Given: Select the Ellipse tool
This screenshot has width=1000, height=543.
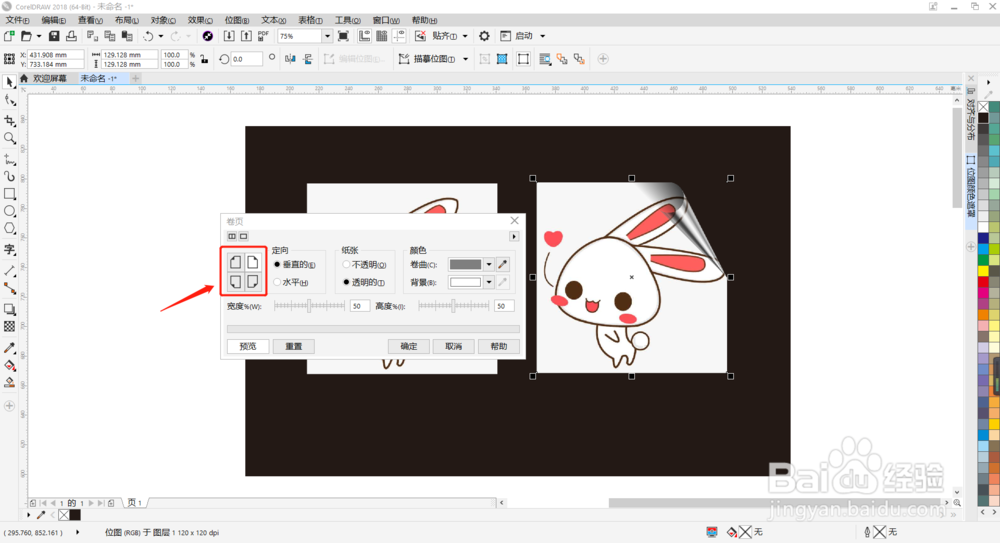Looking at the screenshot, I should tap(10, 211).
